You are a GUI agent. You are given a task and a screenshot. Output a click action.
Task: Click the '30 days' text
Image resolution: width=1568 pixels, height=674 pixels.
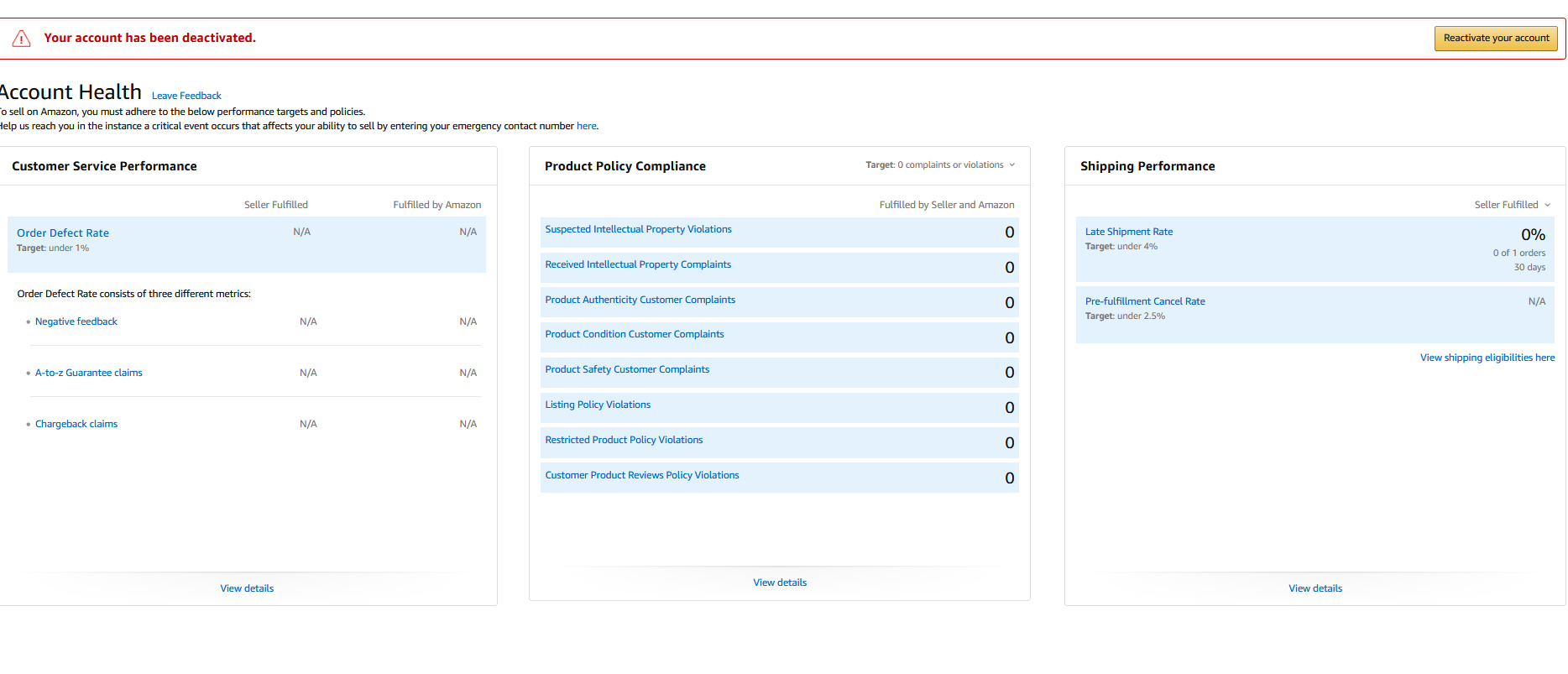click(1529, 267)
